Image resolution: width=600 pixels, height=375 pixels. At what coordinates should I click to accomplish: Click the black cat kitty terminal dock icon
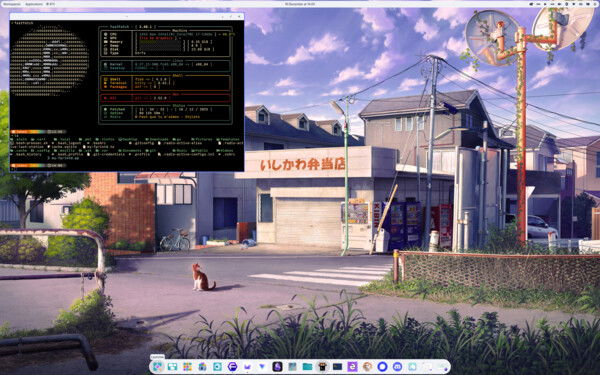(323, 367)
